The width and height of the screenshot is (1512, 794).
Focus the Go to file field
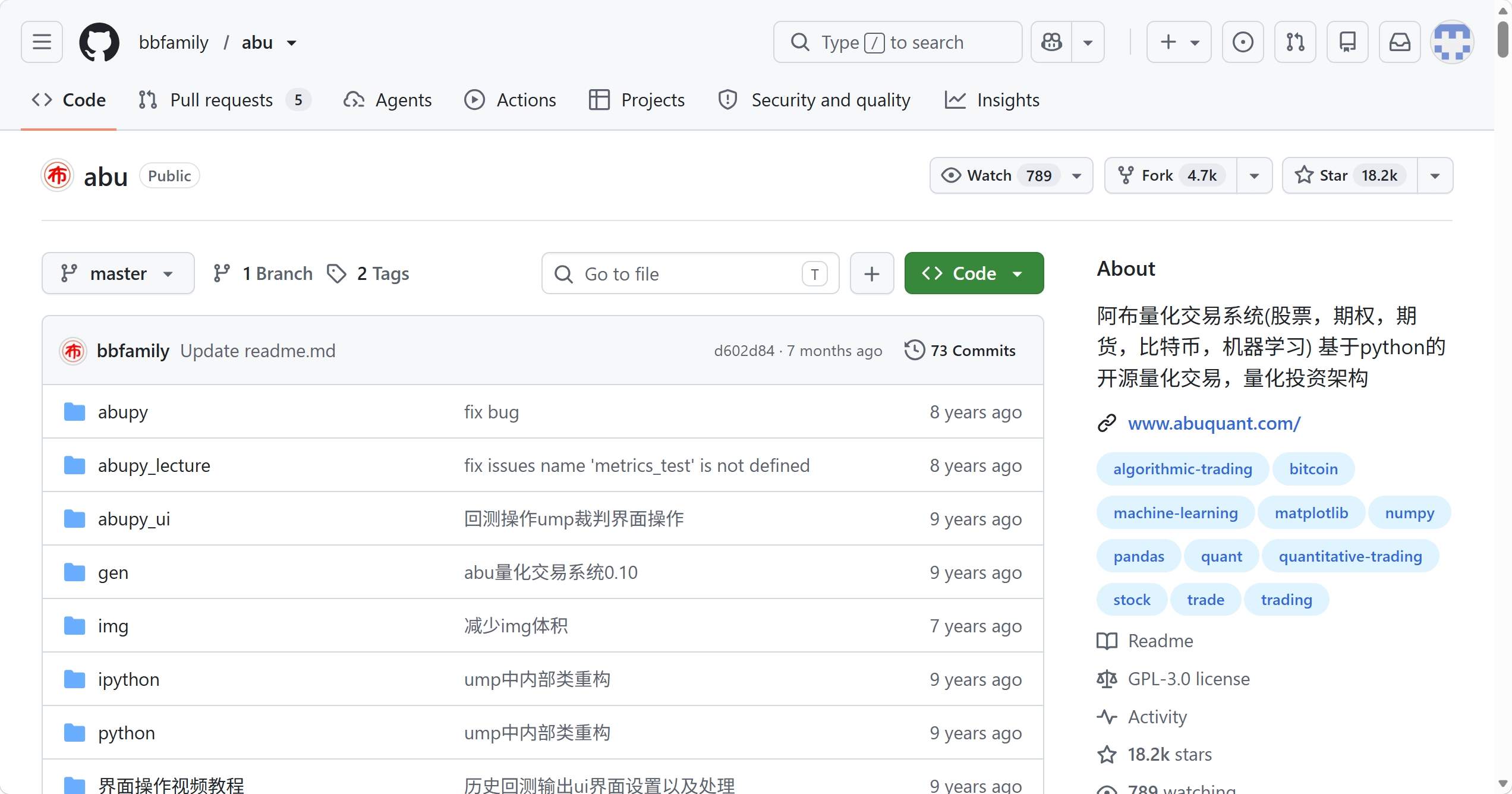(690, 274)
